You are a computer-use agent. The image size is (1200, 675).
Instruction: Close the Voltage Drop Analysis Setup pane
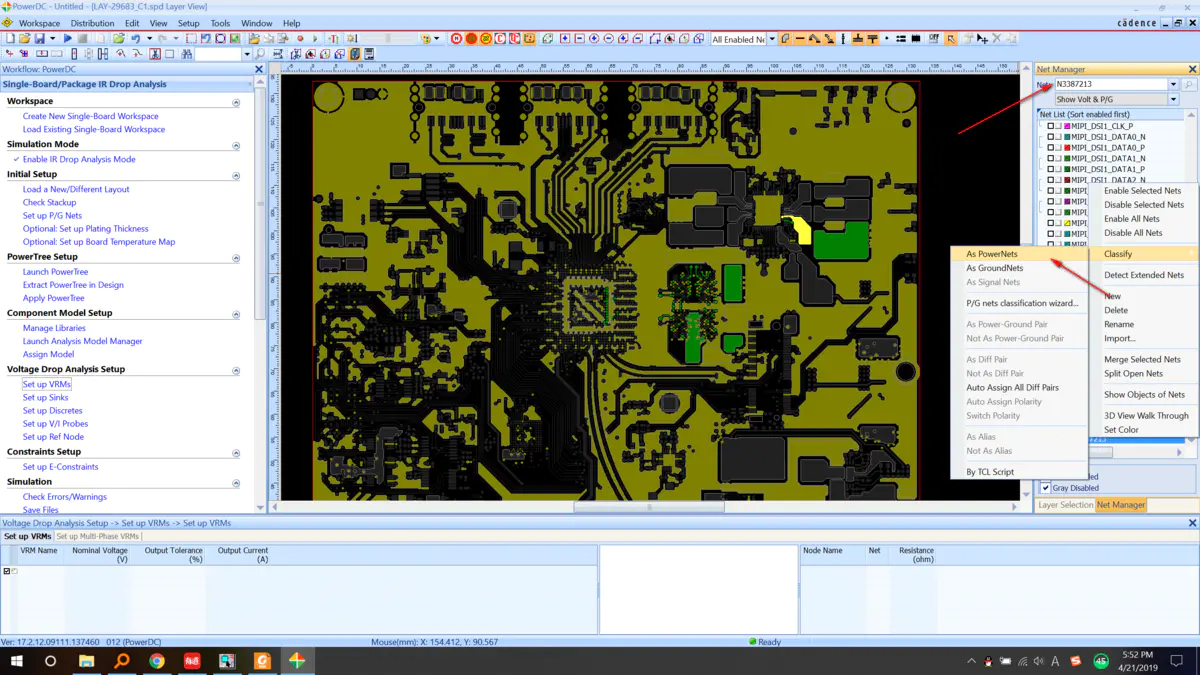(x=1192, y=523)
